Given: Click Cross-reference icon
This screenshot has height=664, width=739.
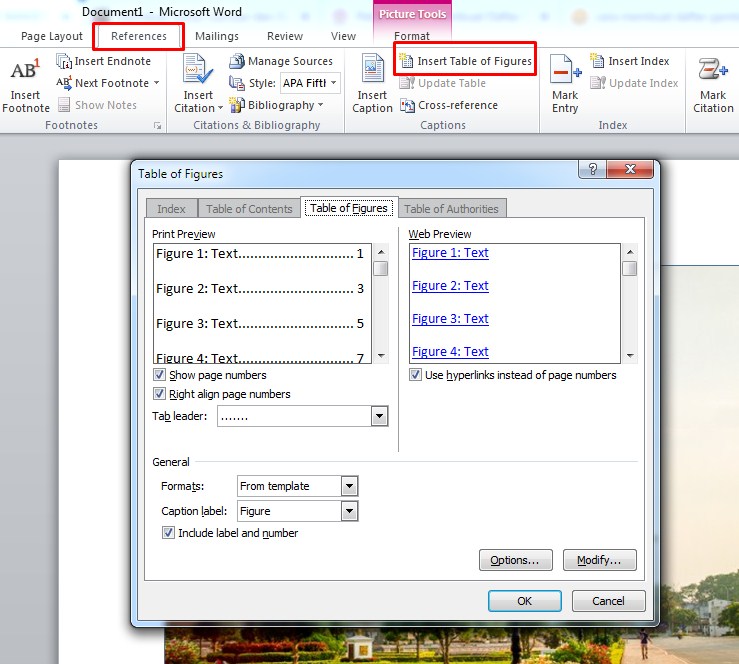Looking at the screenshot, I should click(407, 105).
